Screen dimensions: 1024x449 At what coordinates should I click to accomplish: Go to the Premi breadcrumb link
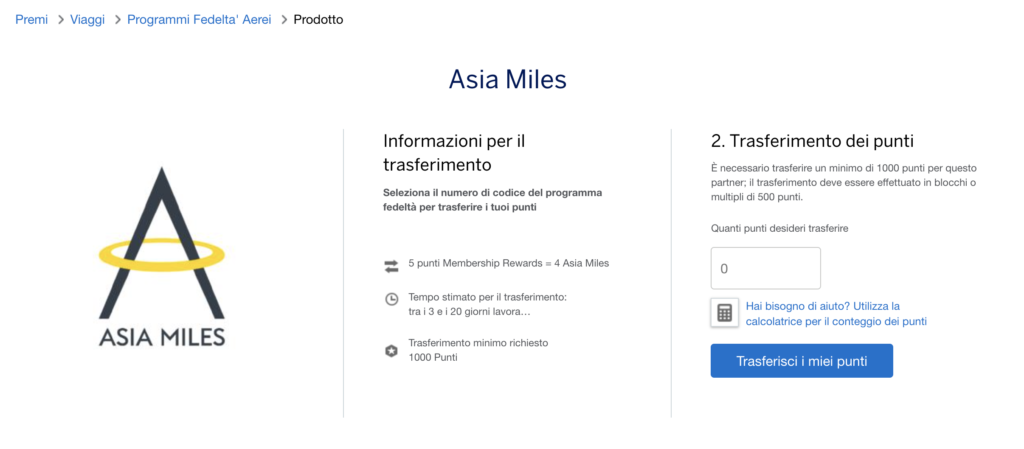click(31, 20)
